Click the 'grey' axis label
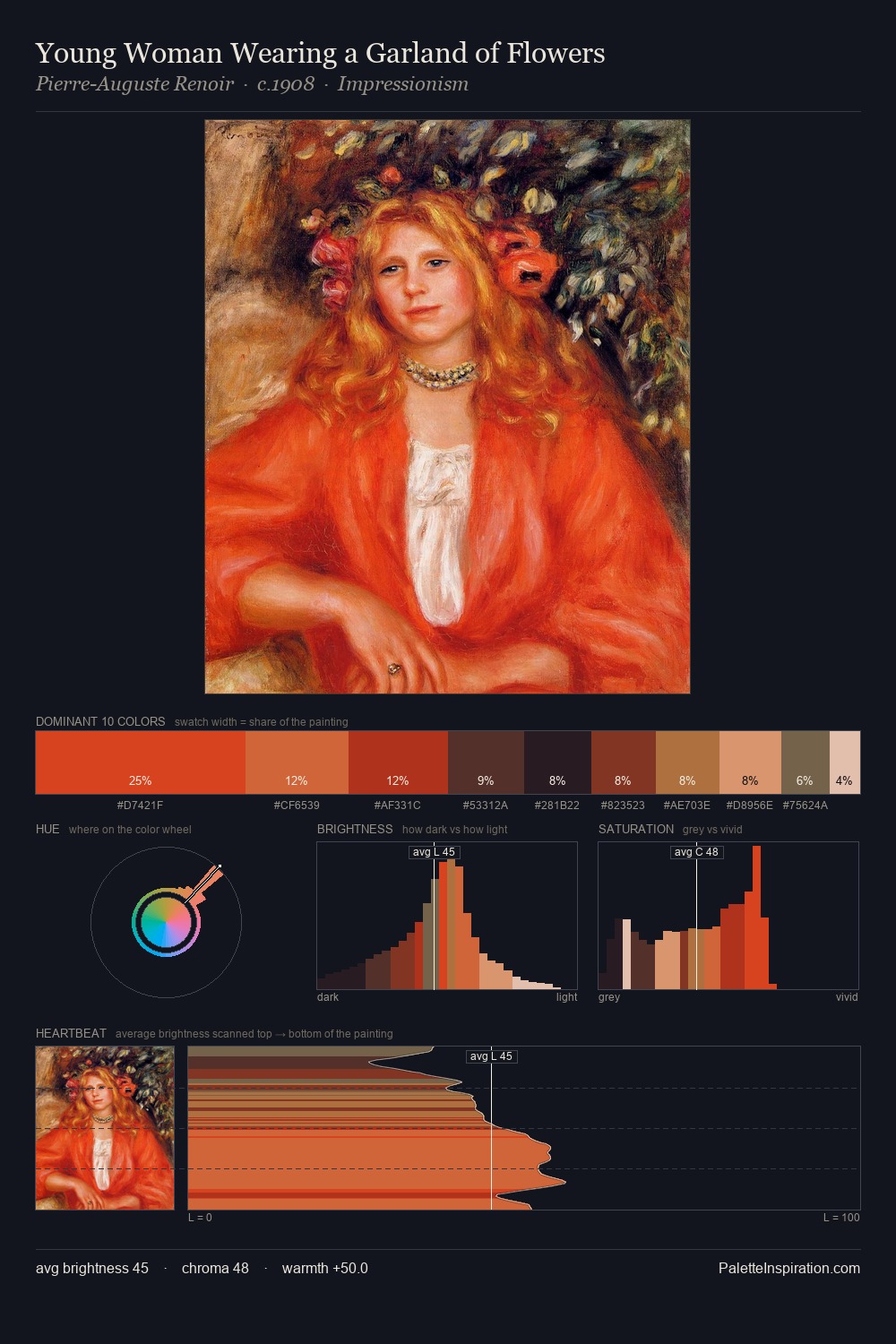 609,997
